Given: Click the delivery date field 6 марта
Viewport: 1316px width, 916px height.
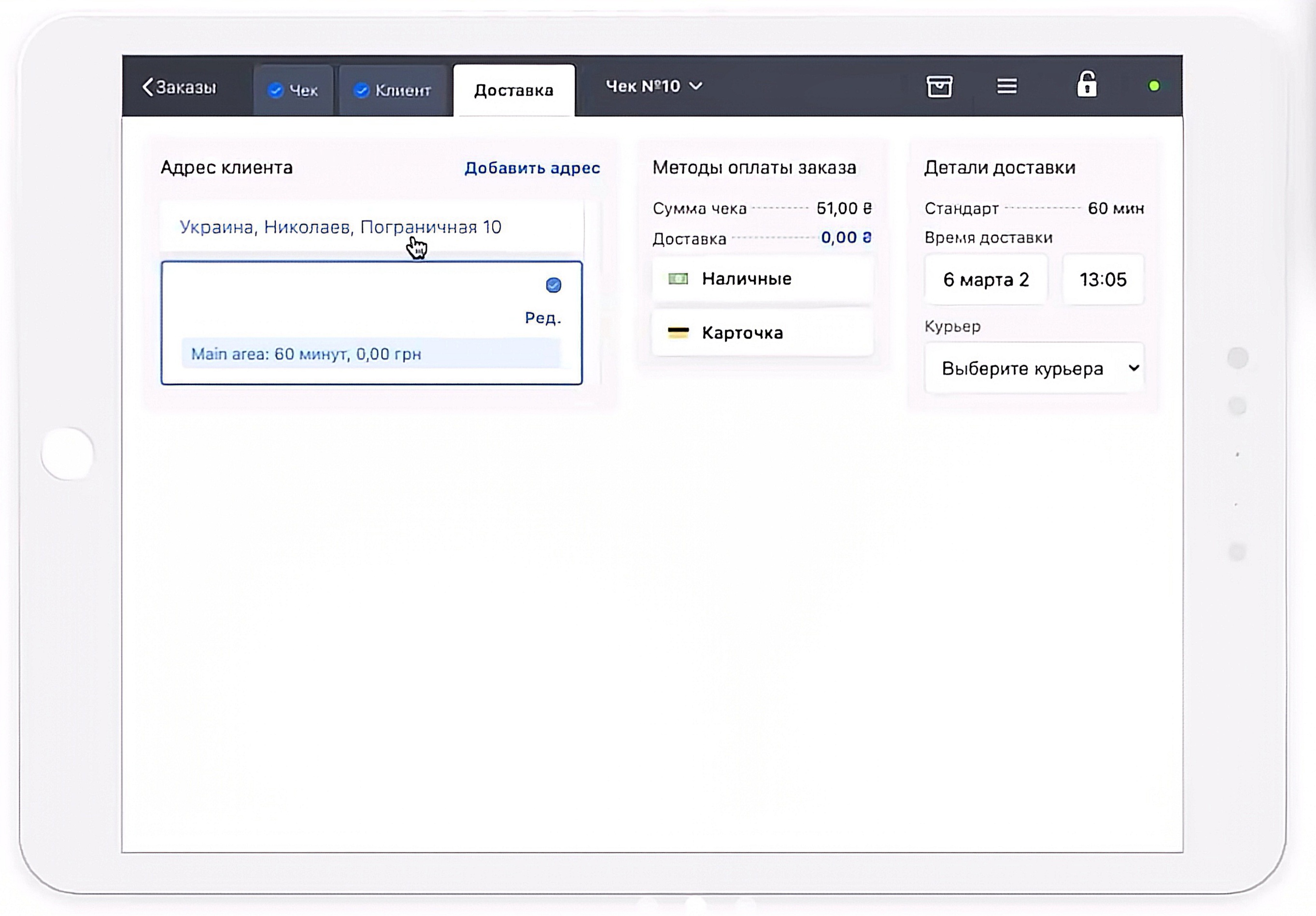Looking at the screenshot, I should coord(986,279).
